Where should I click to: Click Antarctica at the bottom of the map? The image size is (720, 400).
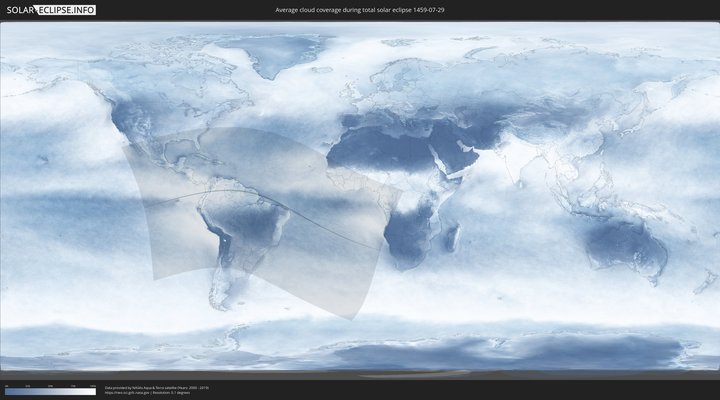[x=400, y=355]
